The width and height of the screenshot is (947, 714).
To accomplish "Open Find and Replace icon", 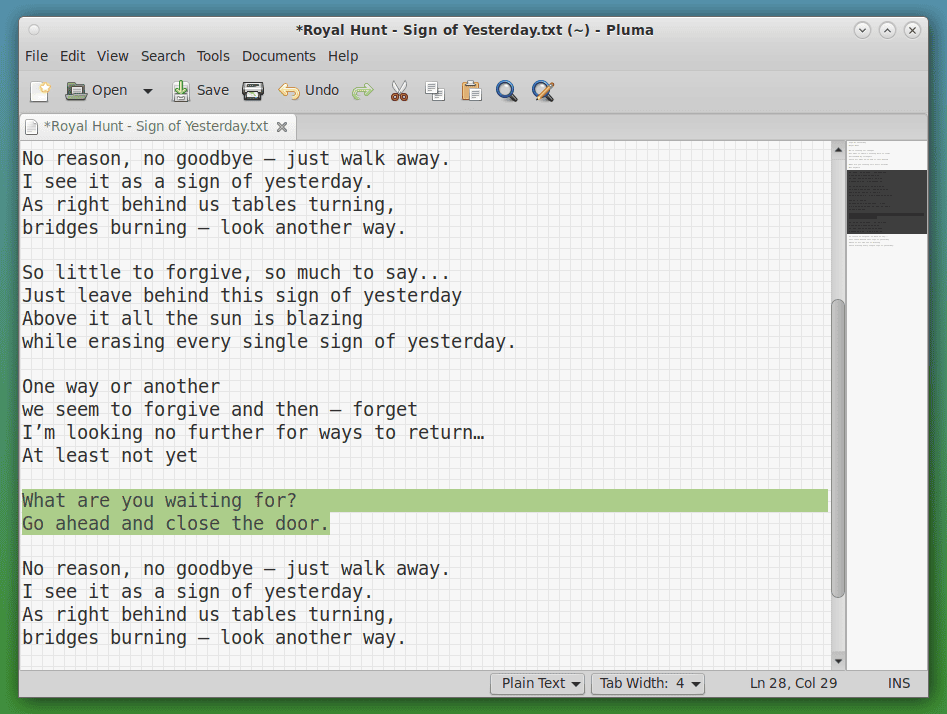I will click(543, 91).
